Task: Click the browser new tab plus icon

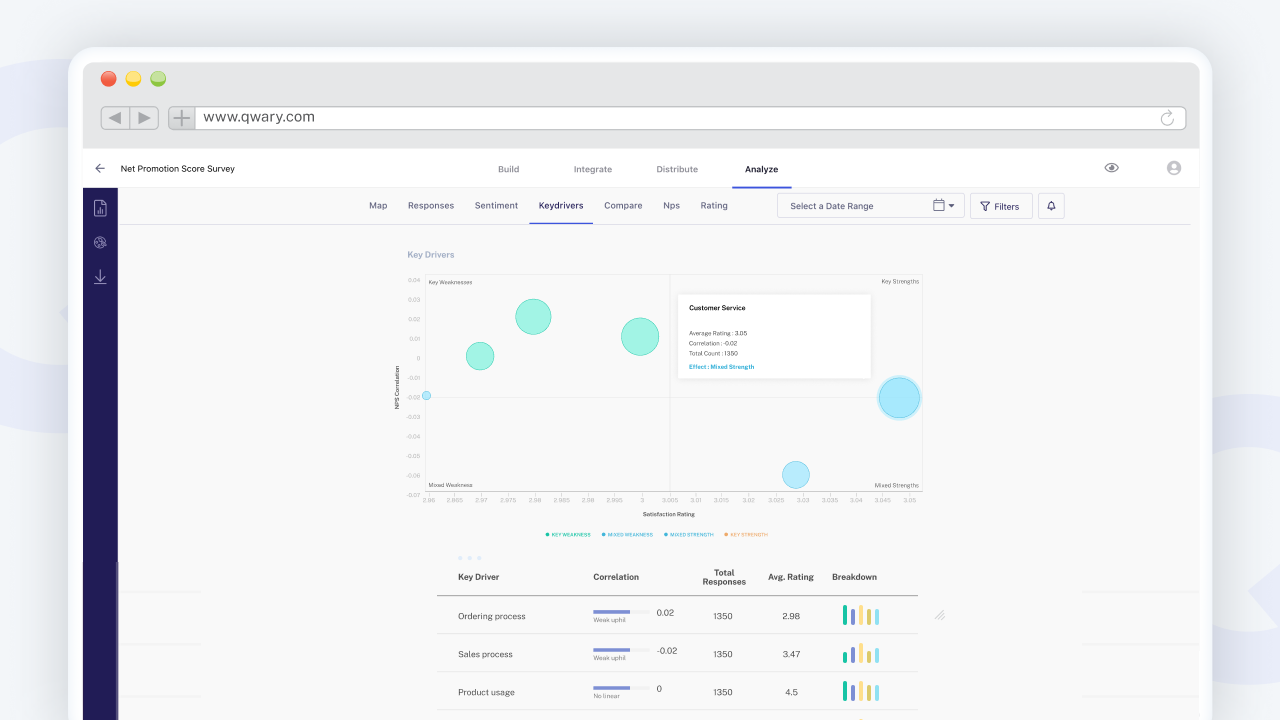Action: pos(181,118)
